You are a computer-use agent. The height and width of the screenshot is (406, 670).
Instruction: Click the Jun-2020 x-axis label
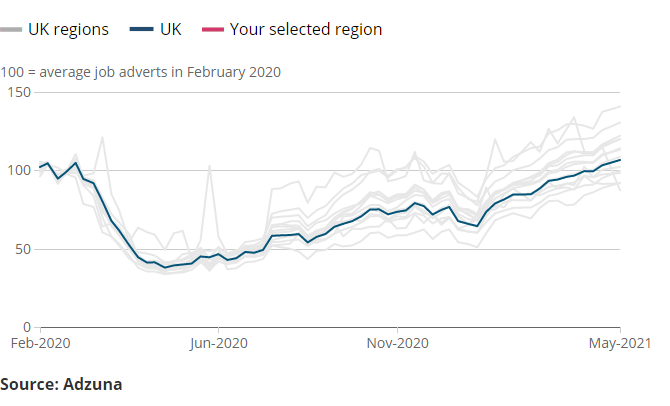(219, 343)
